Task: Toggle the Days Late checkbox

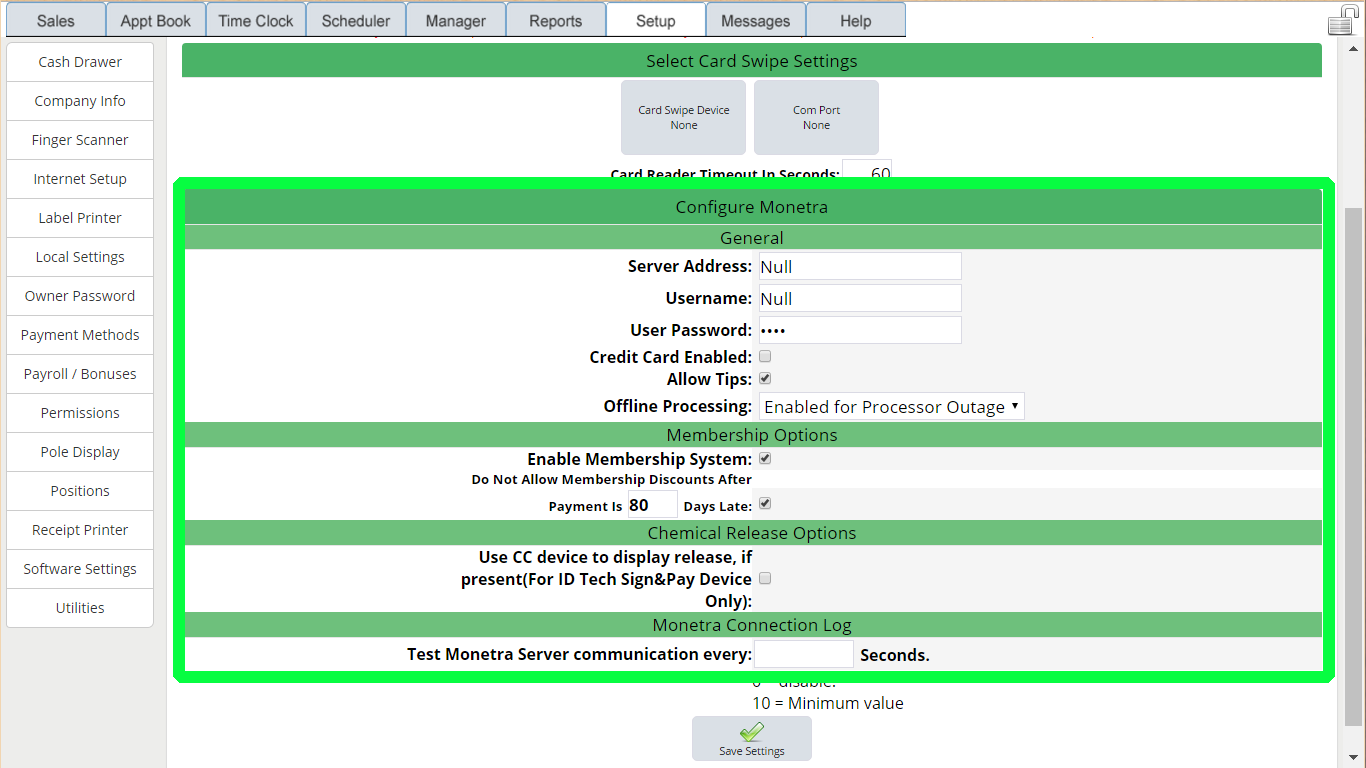Action: (x=765, y=504)
